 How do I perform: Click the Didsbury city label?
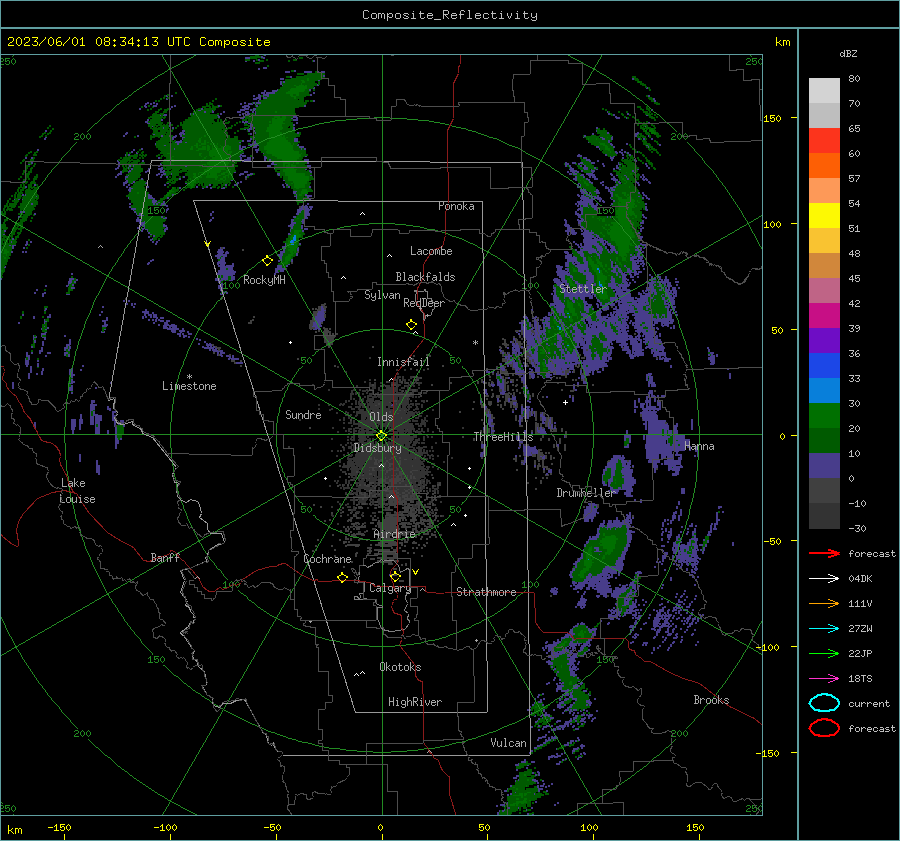coord(377,448)
